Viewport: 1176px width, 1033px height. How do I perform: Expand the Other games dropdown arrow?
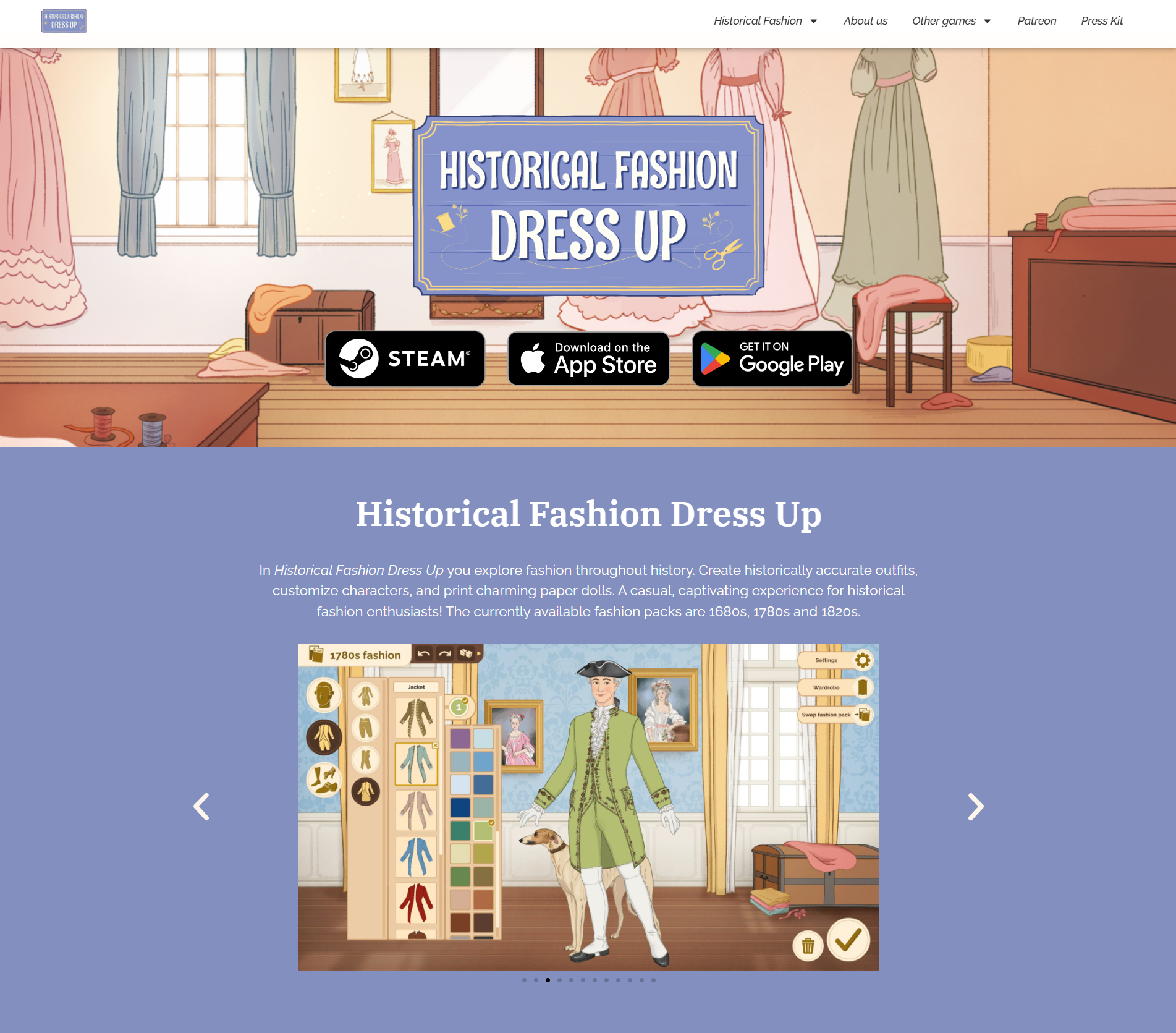(x=988, y=22)
